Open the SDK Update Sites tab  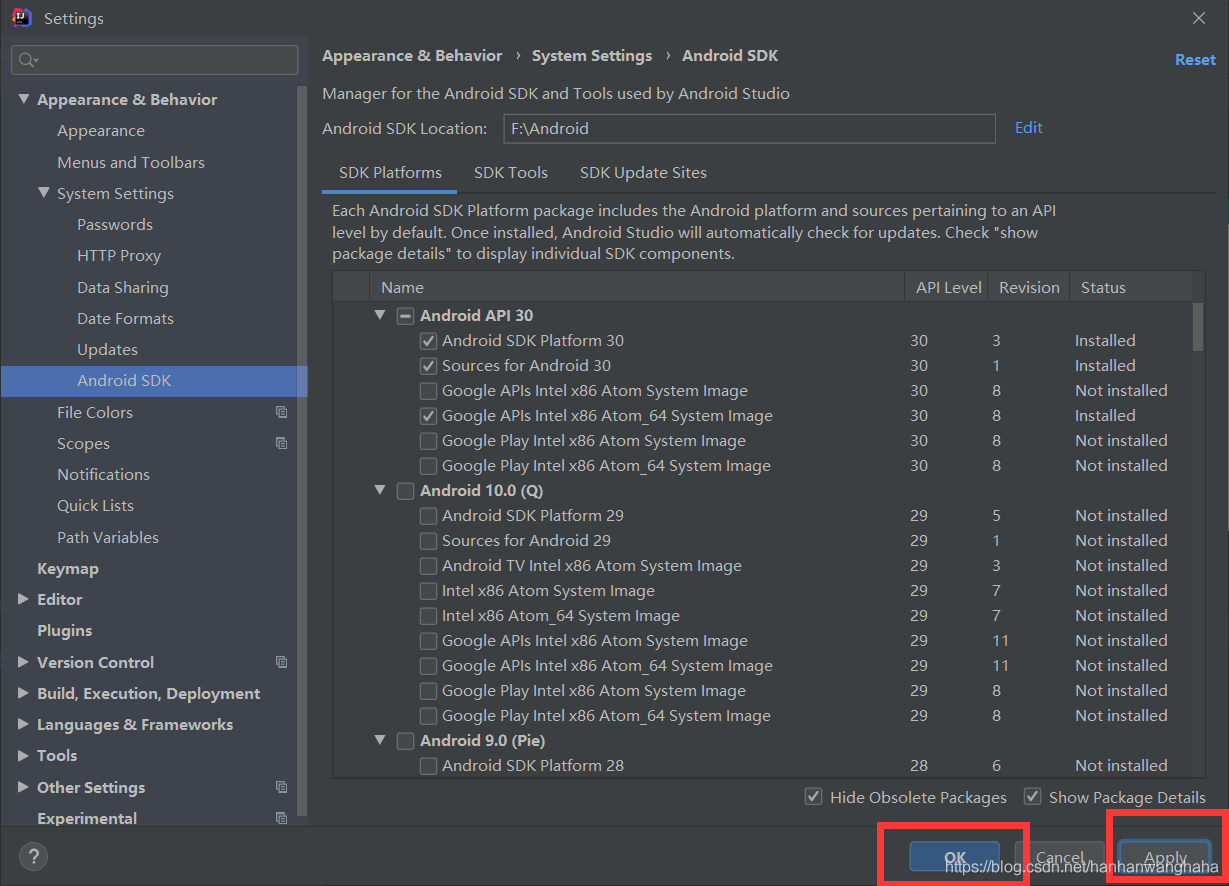643,172
